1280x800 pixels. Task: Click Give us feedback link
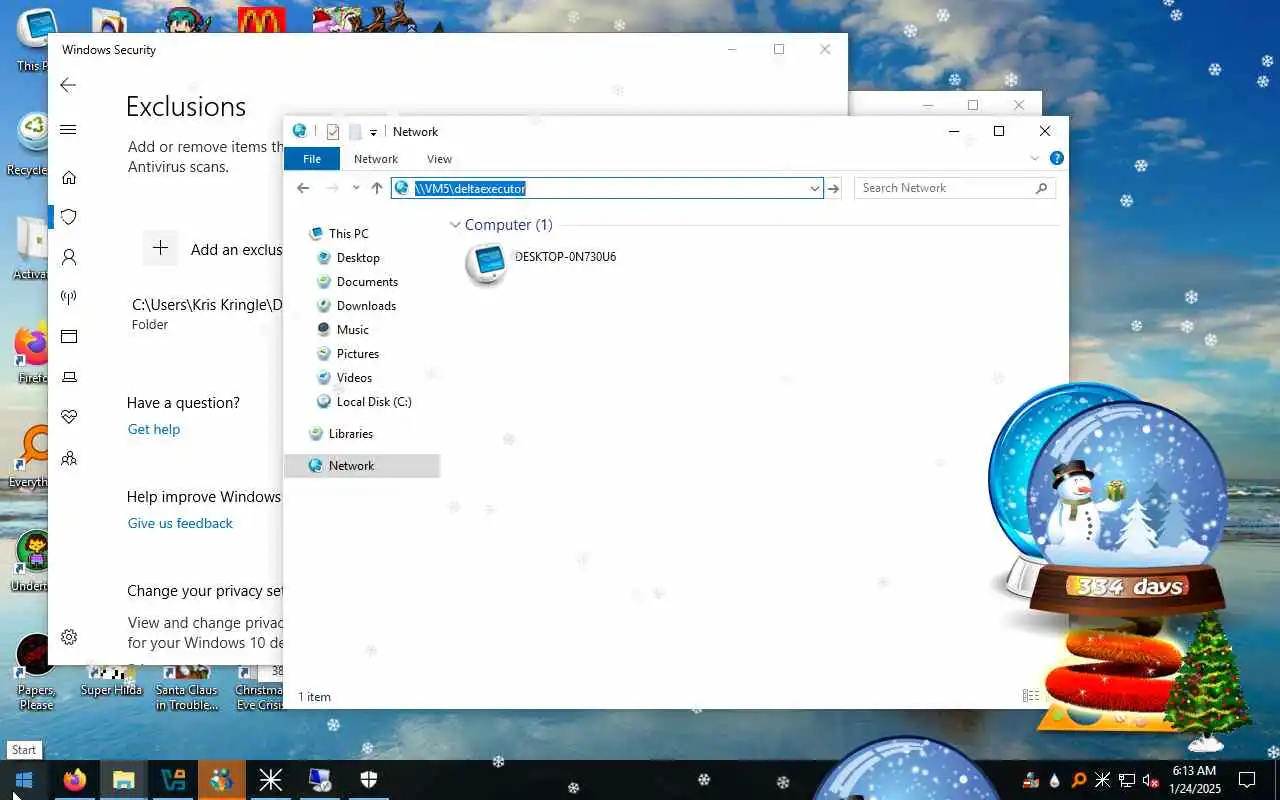pyautogui.click(x=180, y=523)
